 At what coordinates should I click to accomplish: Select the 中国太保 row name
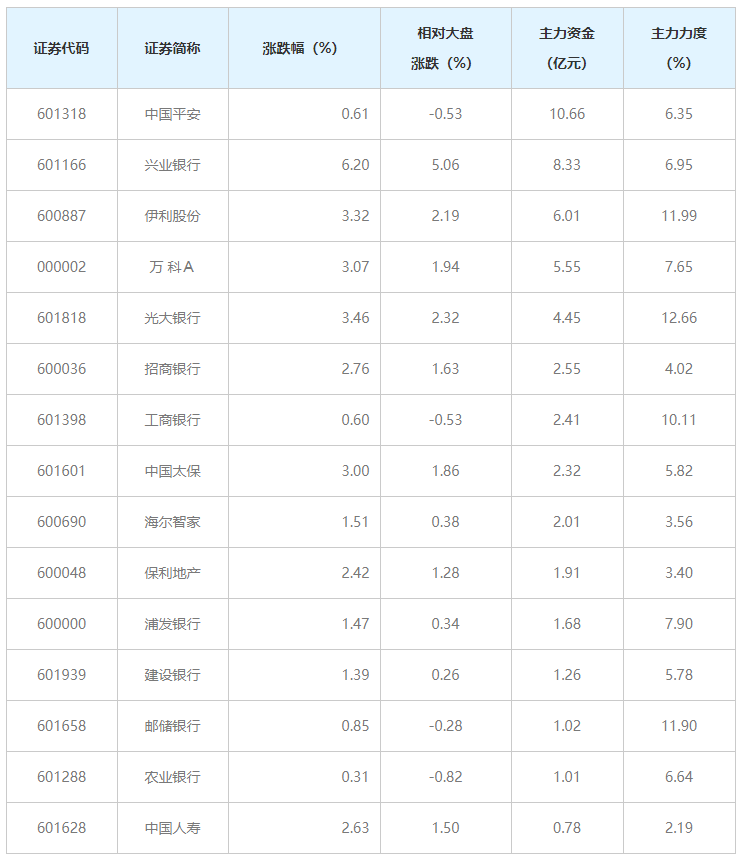172,471
